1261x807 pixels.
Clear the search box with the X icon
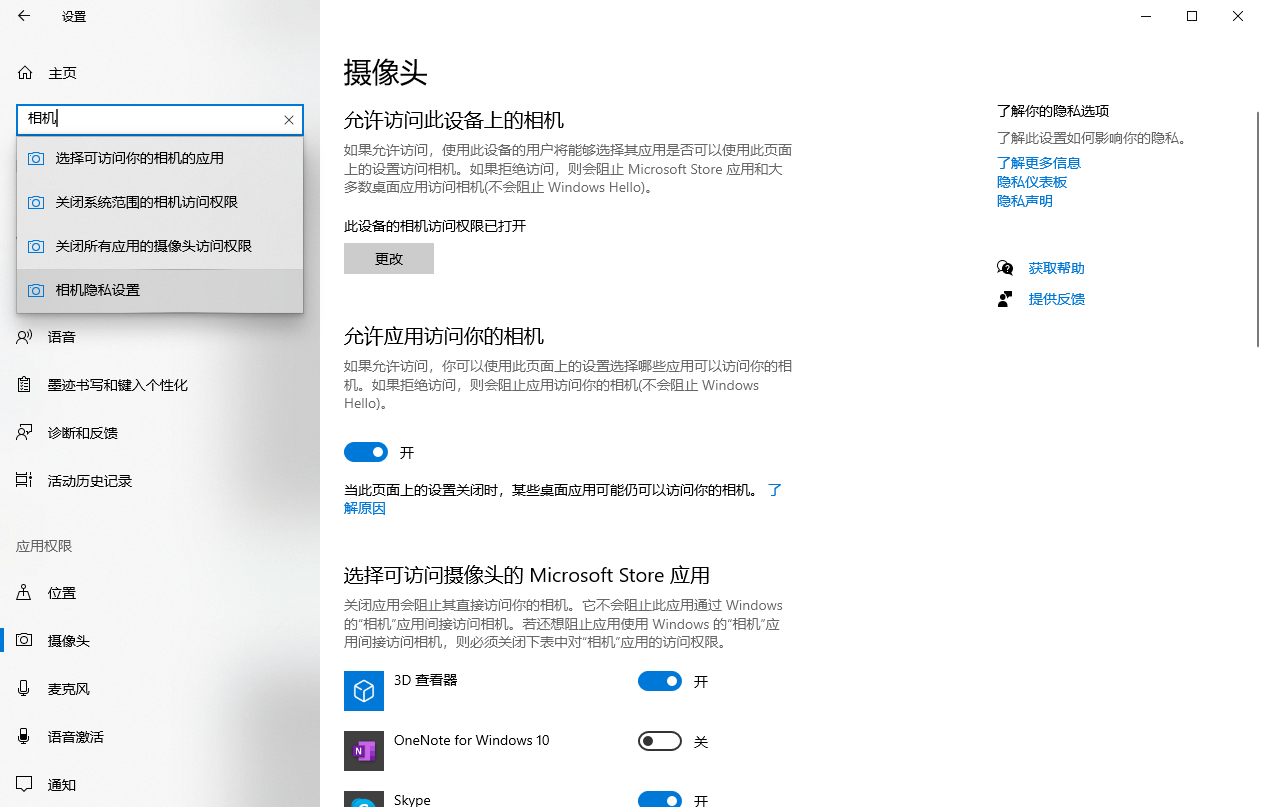[289, 120]
